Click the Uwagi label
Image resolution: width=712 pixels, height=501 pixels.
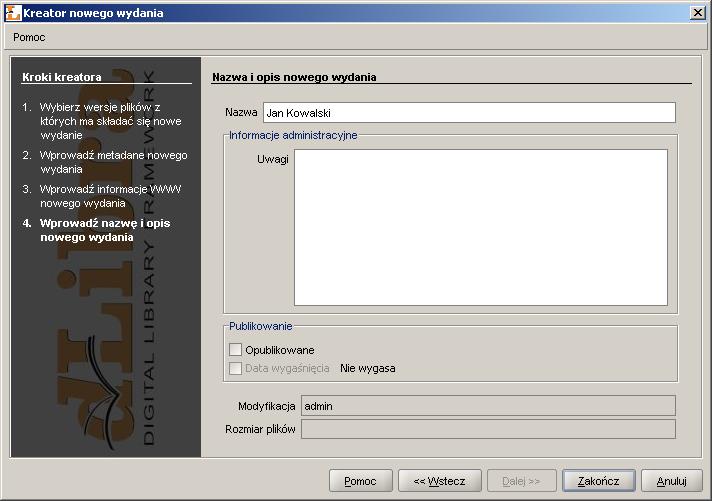(x=272, y=159)
